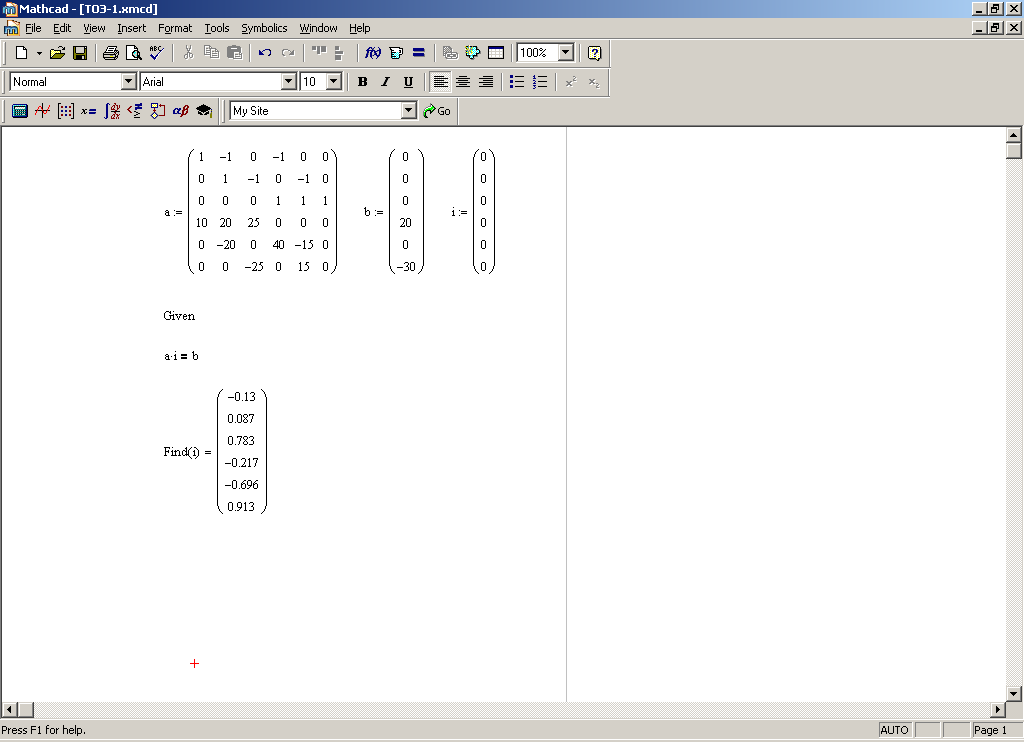Toggle align right
This screenshot has height=742, width=1024.
[486, 82]
